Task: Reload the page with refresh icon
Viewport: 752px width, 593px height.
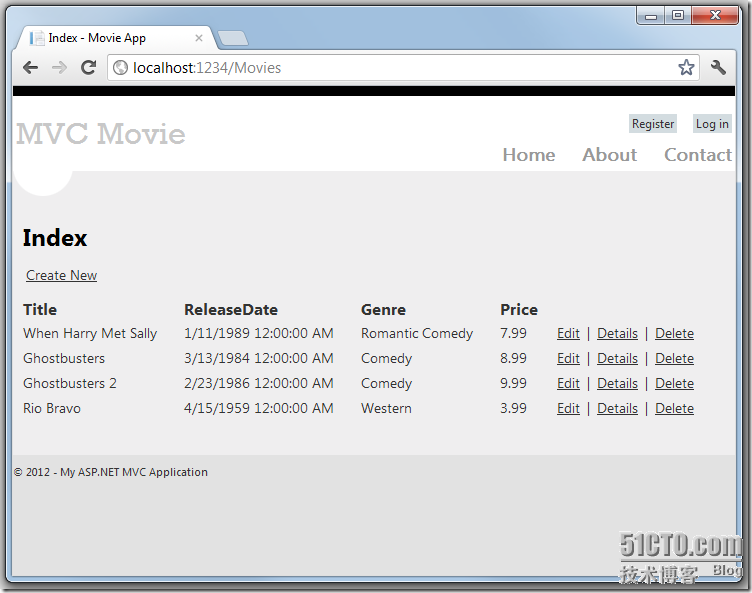Action: coord(88,68)
